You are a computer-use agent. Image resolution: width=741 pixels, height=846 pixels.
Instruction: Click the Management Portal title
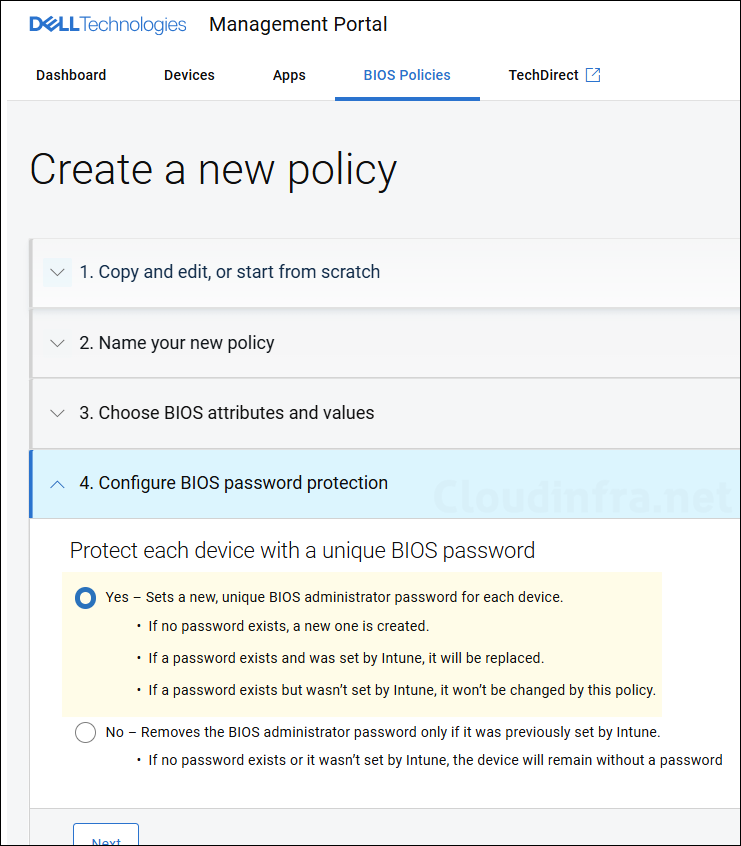[x=298, y=25]
